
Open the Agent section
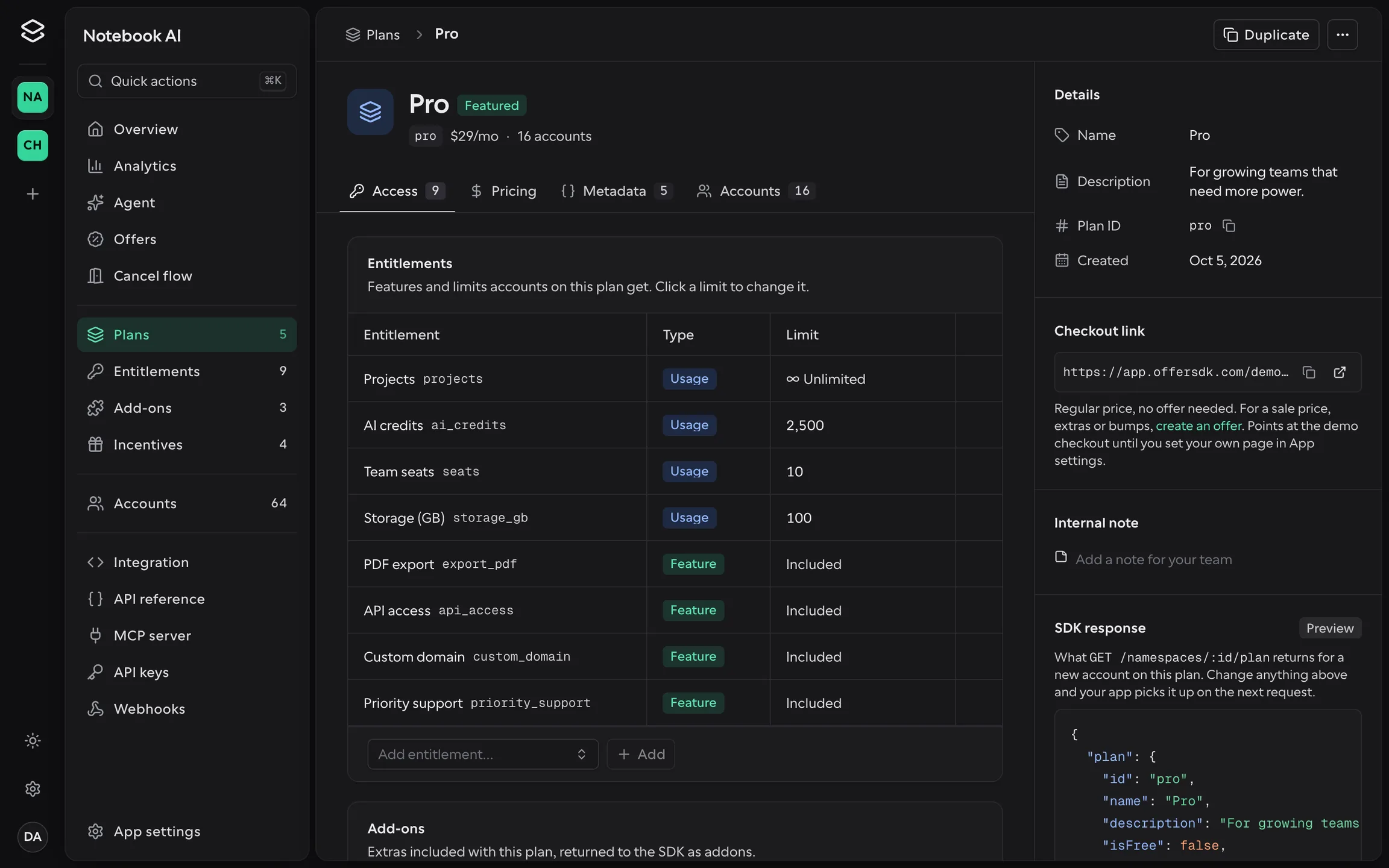tap(187, 203)
